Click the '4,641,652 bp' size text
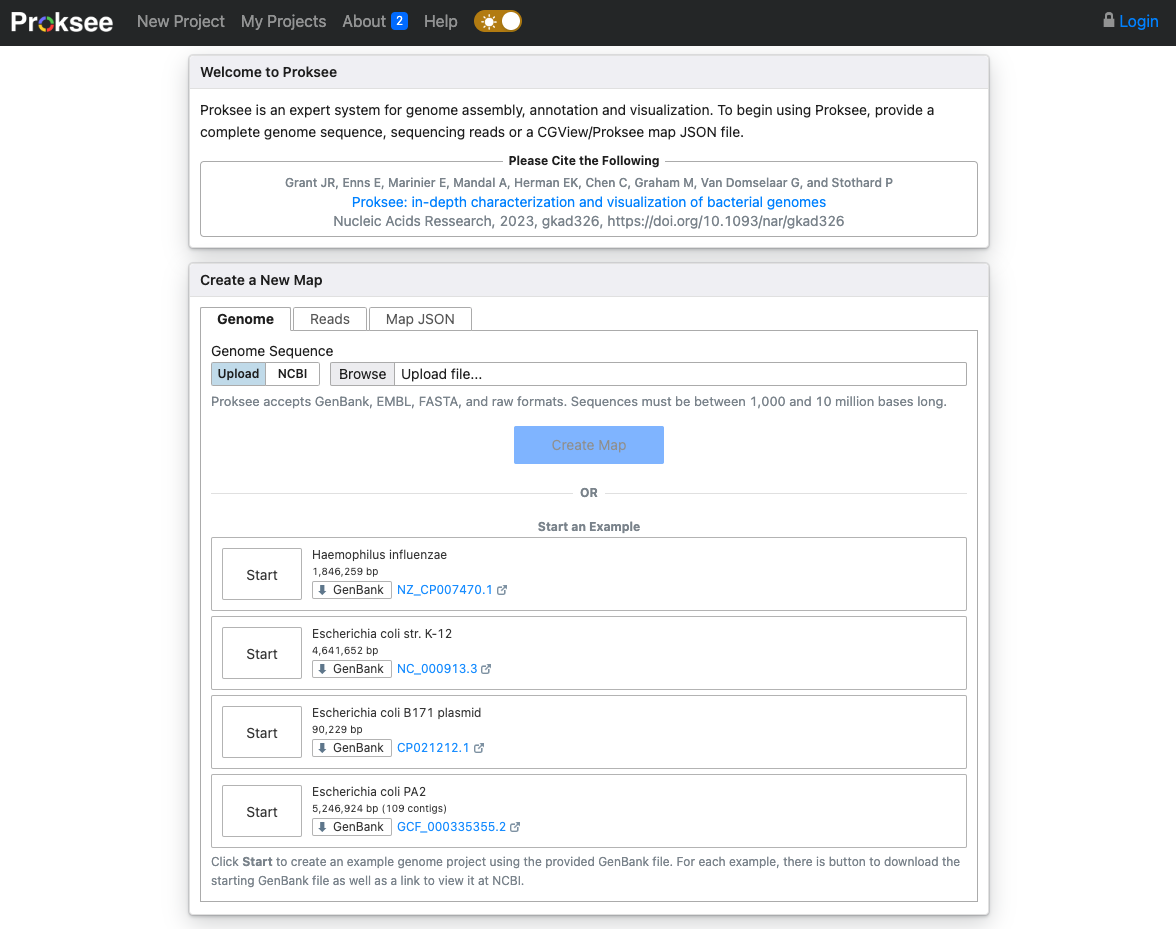The image size is (1176, 929). coord(345,651)
